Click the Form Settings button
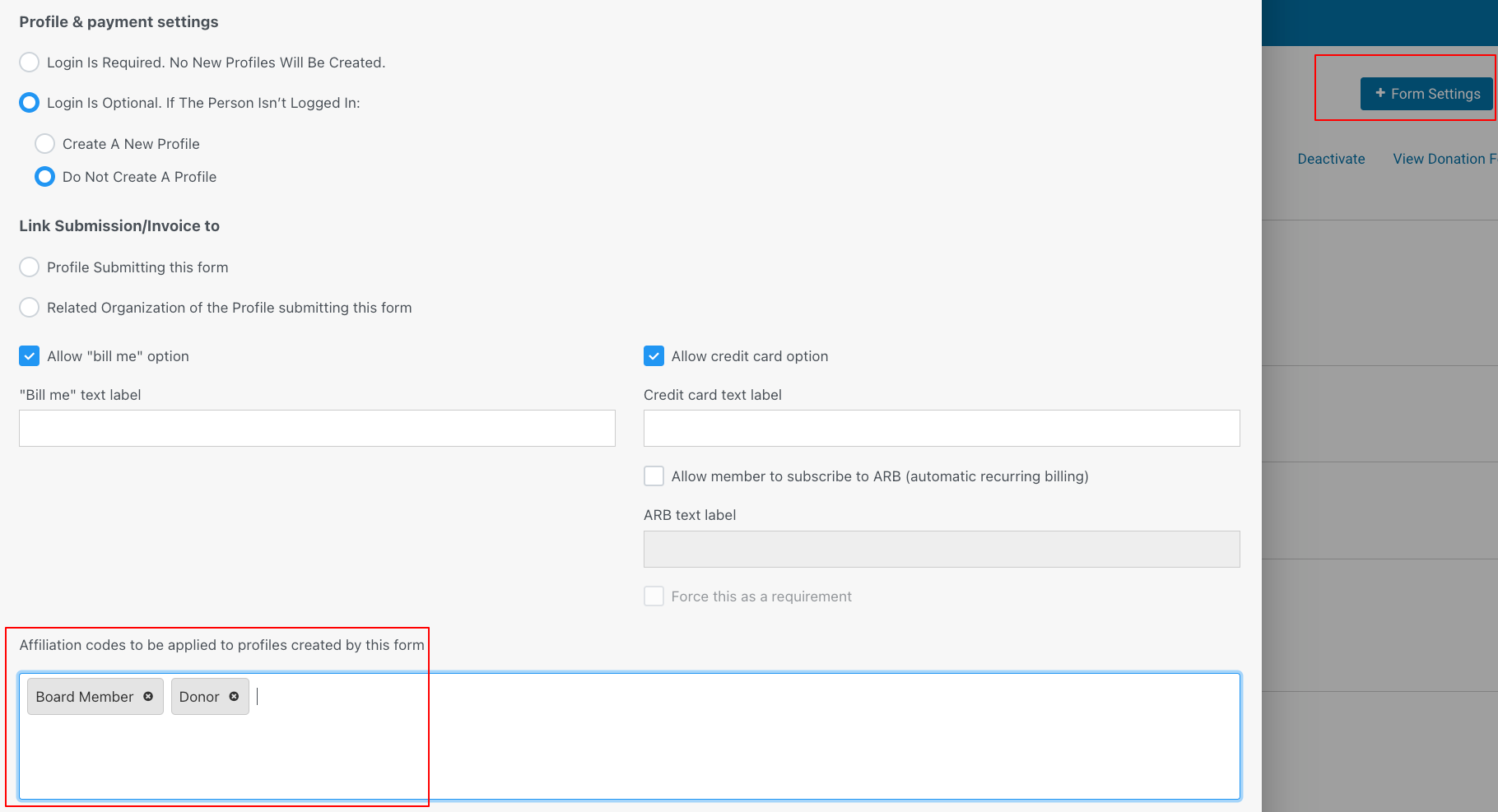The image size is (1498, 812). (x=1426, y=94)
